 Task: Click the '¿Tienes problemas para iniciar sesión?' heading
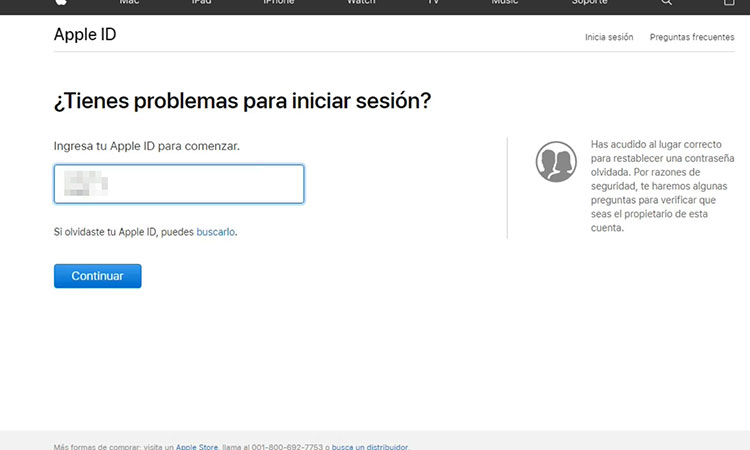click(x=243, y=101)
